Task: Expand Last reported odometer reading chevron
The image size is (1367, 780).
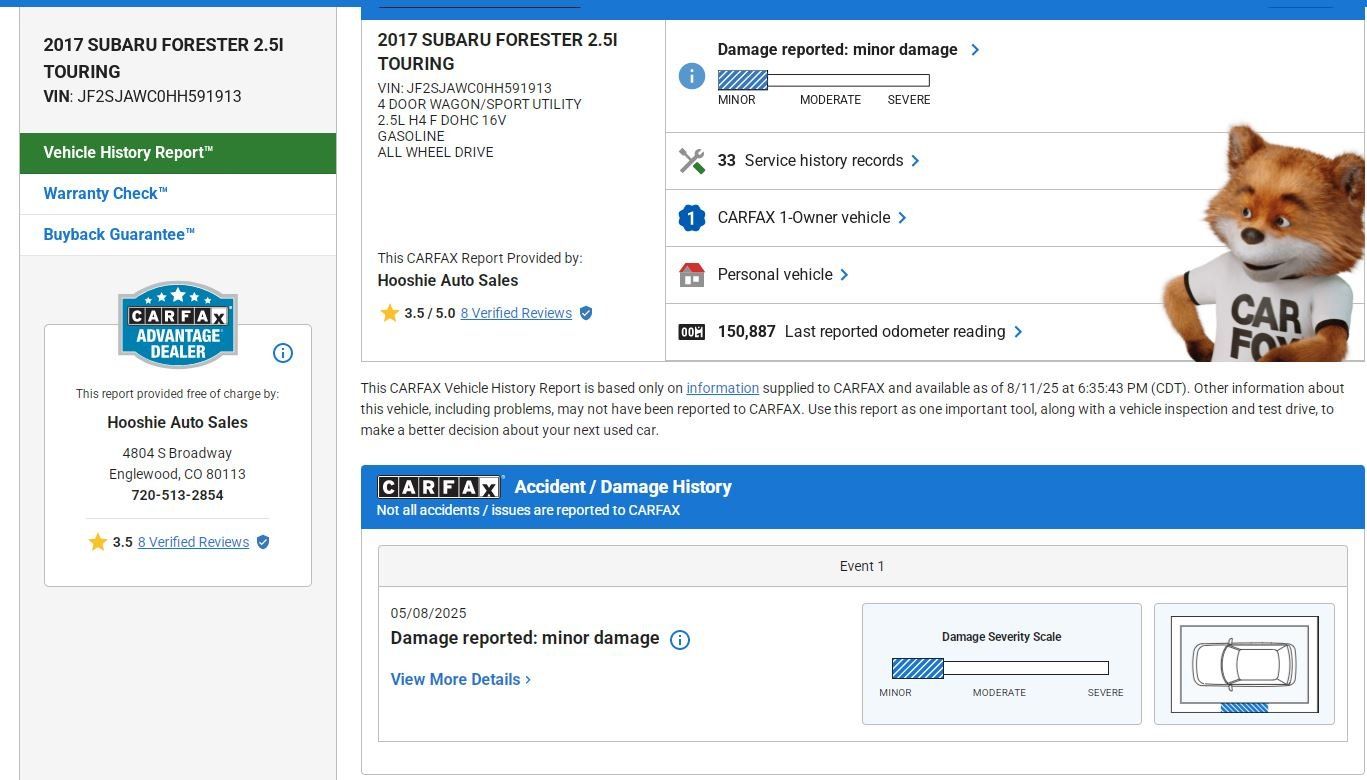Action: pos(1018,332)
